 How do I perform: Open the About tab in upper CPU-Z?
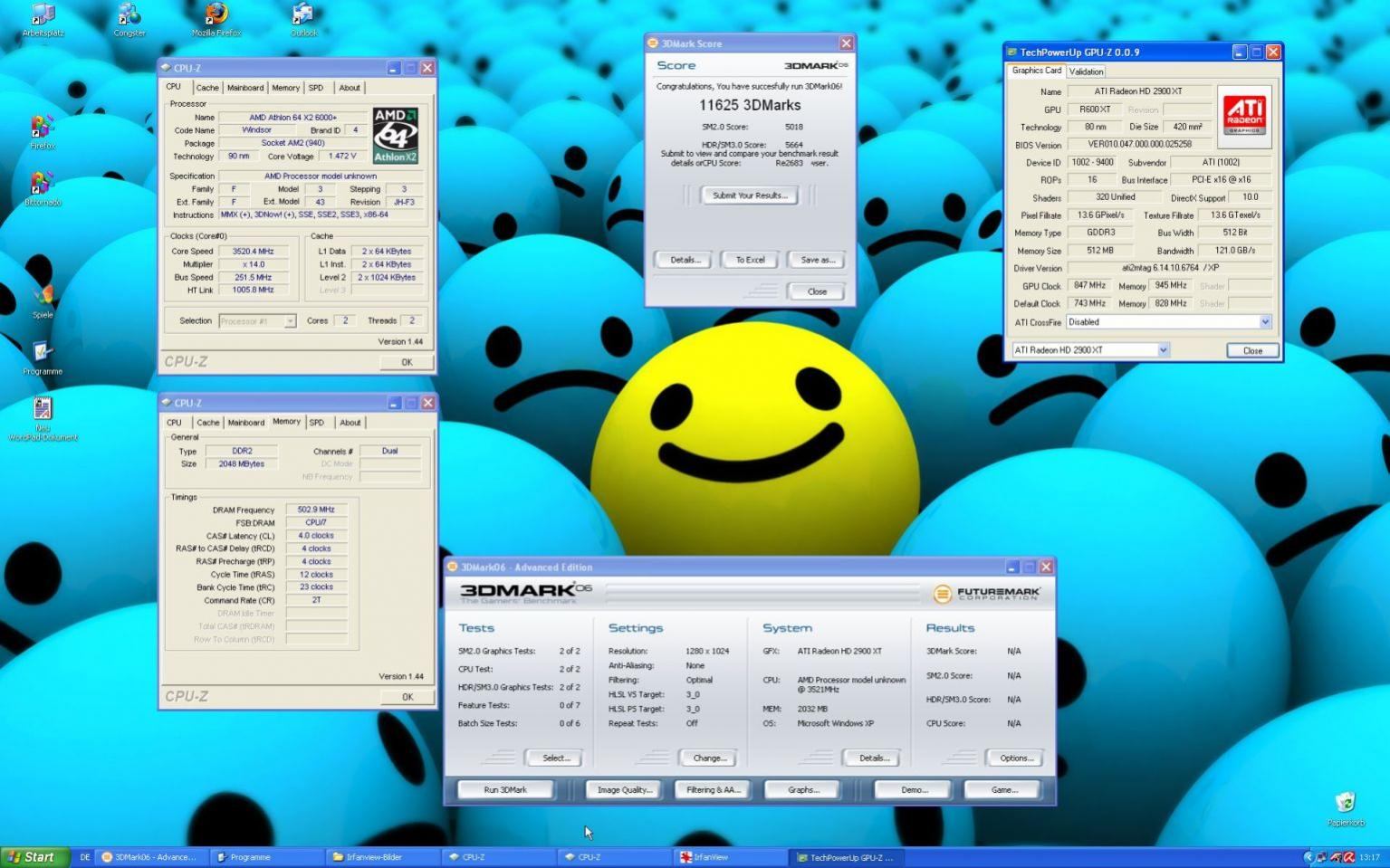click(x=350, y=88)
